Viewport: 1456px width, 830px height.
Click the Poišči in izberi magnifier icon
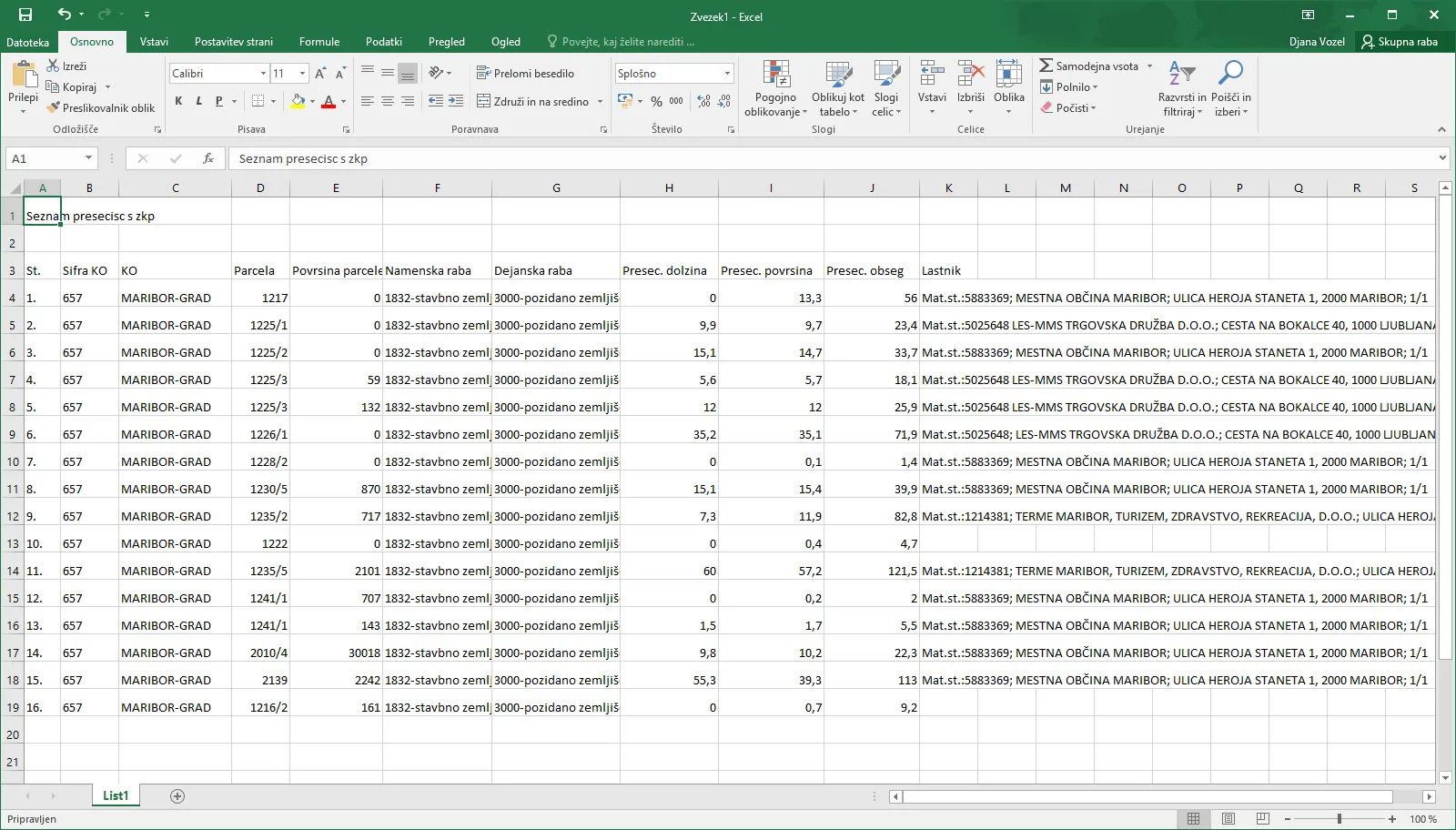pos(1230,73)
